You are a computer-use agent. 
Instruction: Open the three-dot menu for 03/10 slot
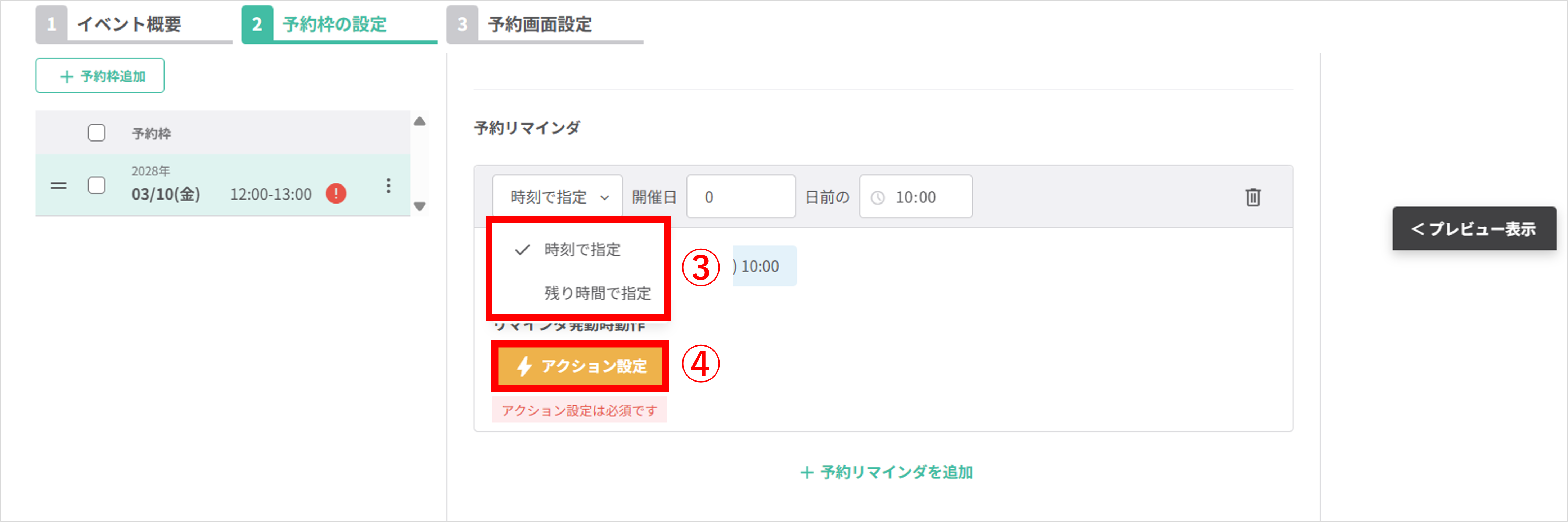(x=388, y=186)
